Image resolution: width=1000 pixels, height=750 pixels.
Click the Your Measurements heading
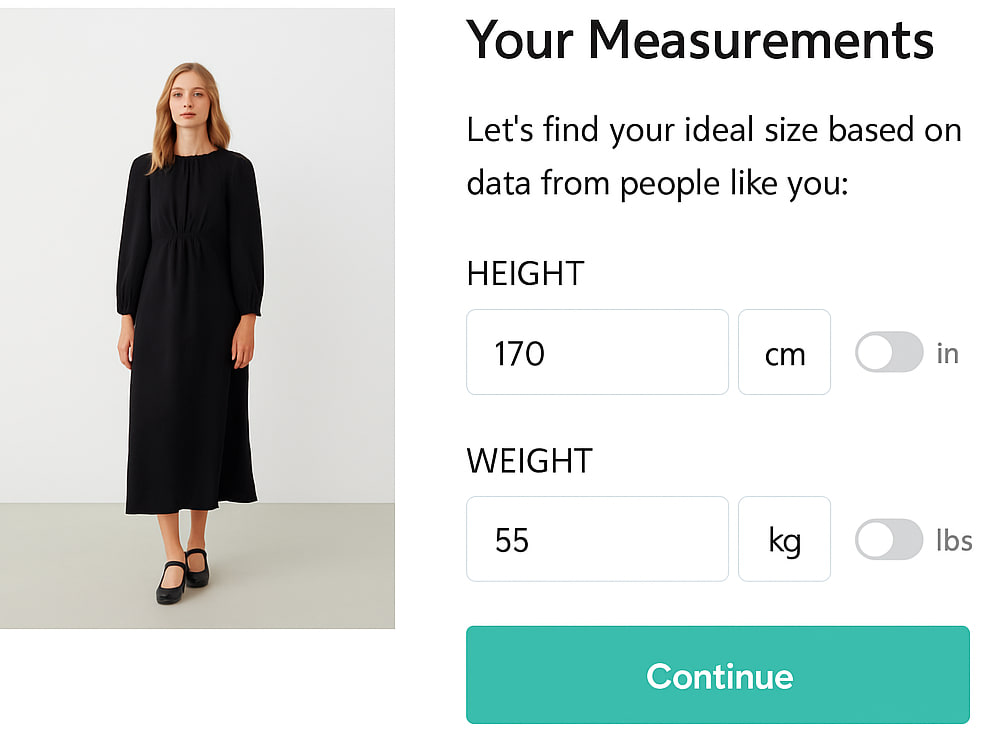click(x=700, y=40)
